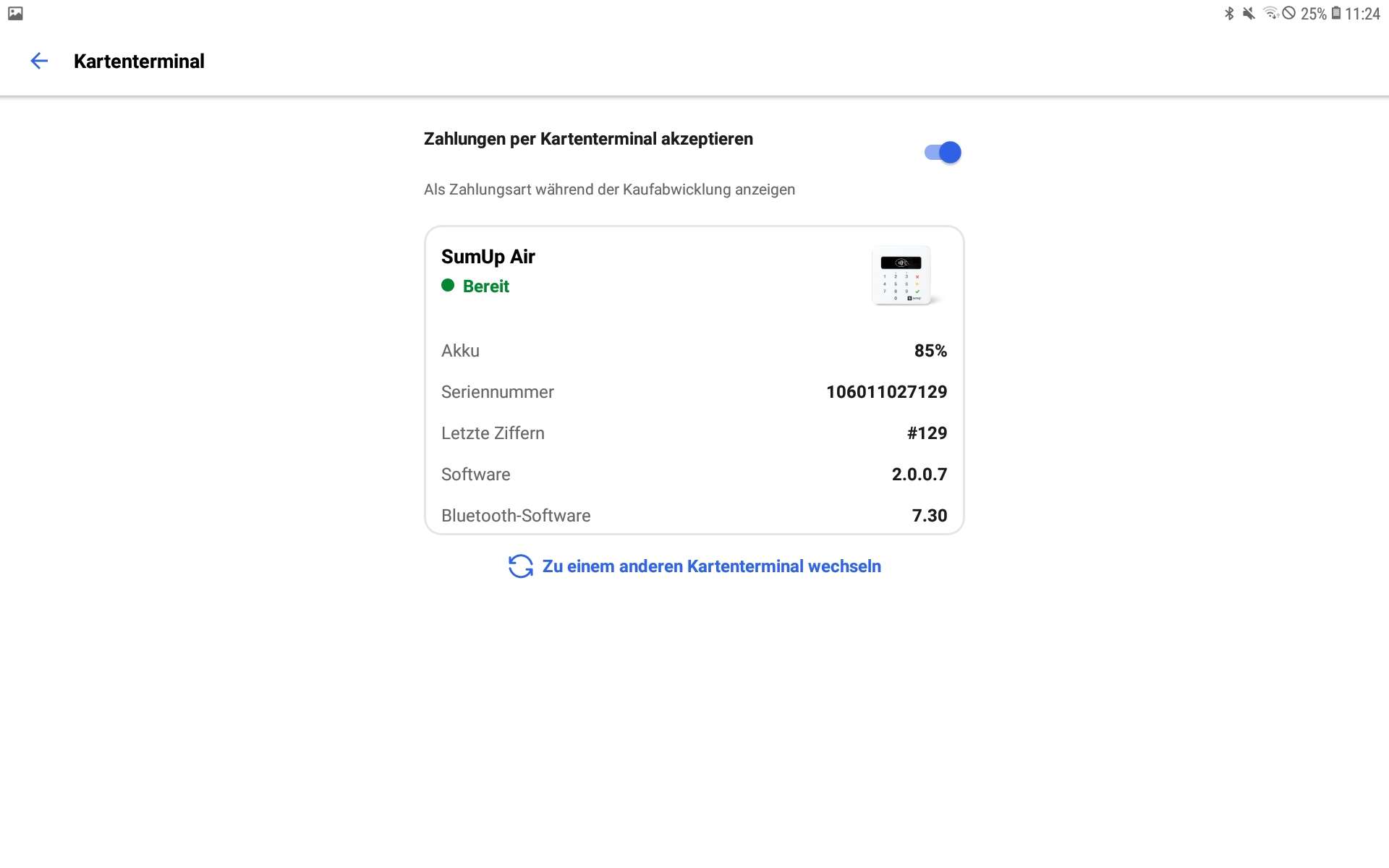The width and height of the screenshot is (1389, 868).
Task: Tap the muted sound status icon
Action: click(1249, 14)
